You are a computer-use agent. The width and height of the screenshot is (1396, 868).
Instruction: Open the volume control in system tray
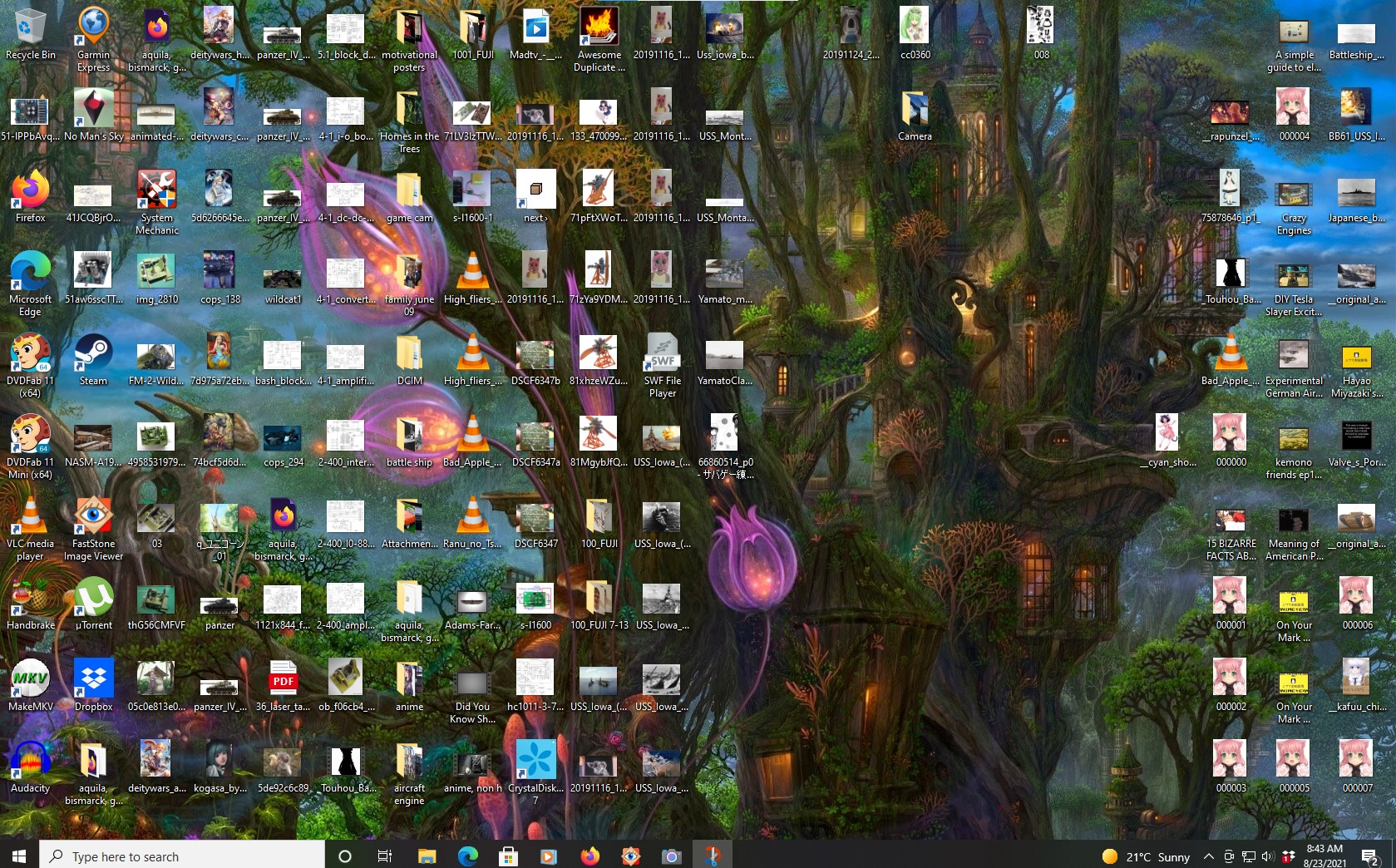1267,856
